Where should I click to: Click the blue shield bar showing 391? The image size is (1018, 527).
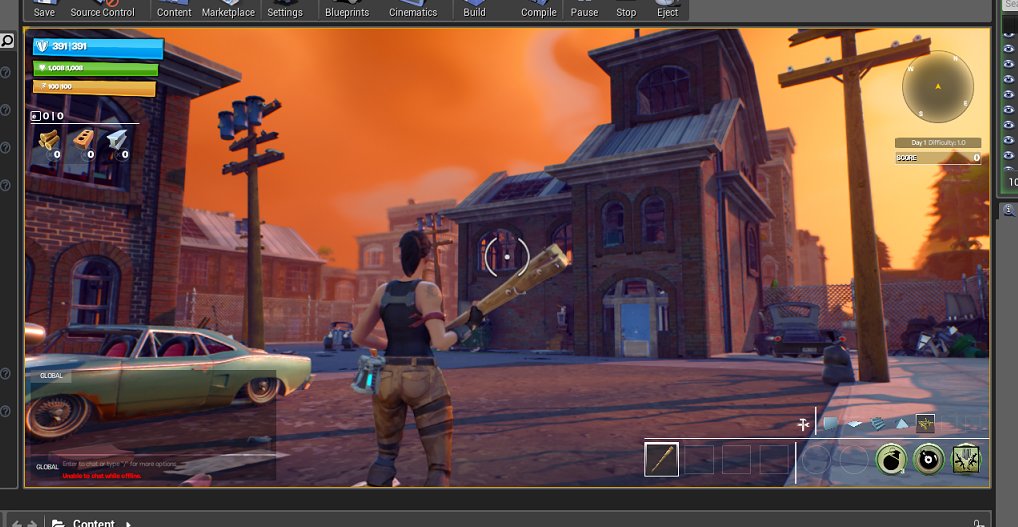point(98,47)
